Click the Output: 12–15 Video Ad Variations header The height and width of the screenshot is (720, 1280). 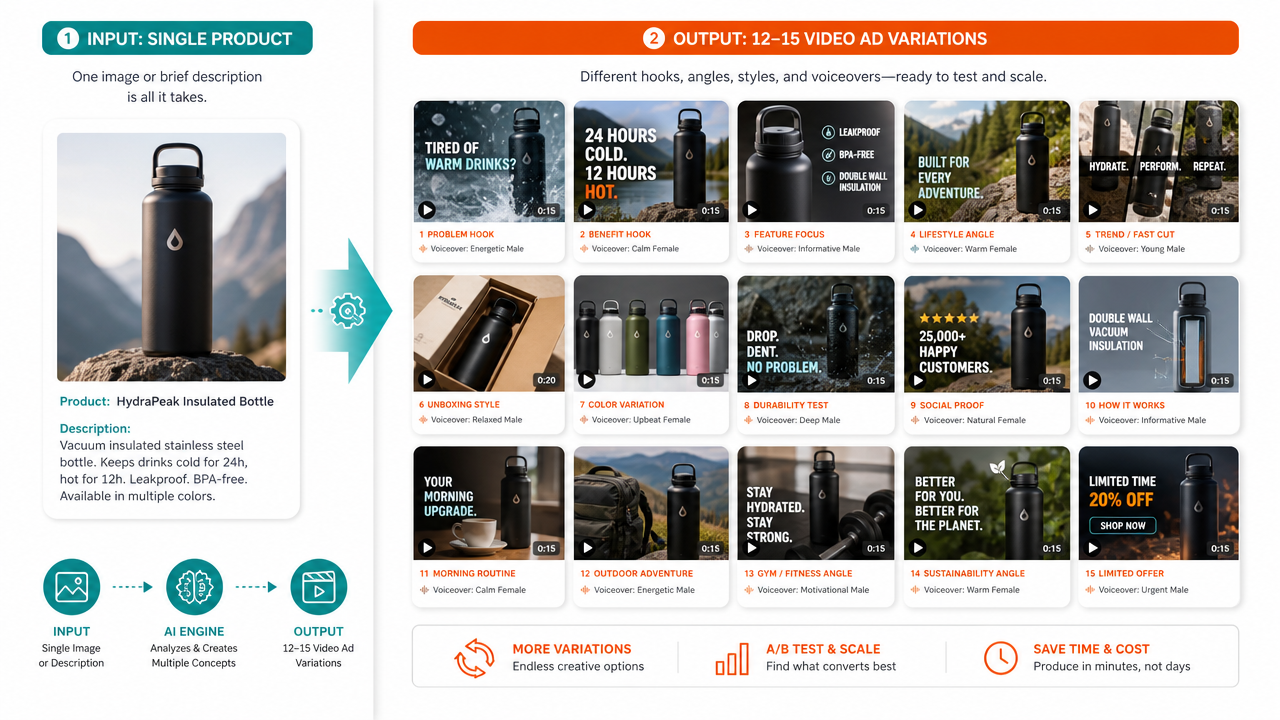[826, 39]
